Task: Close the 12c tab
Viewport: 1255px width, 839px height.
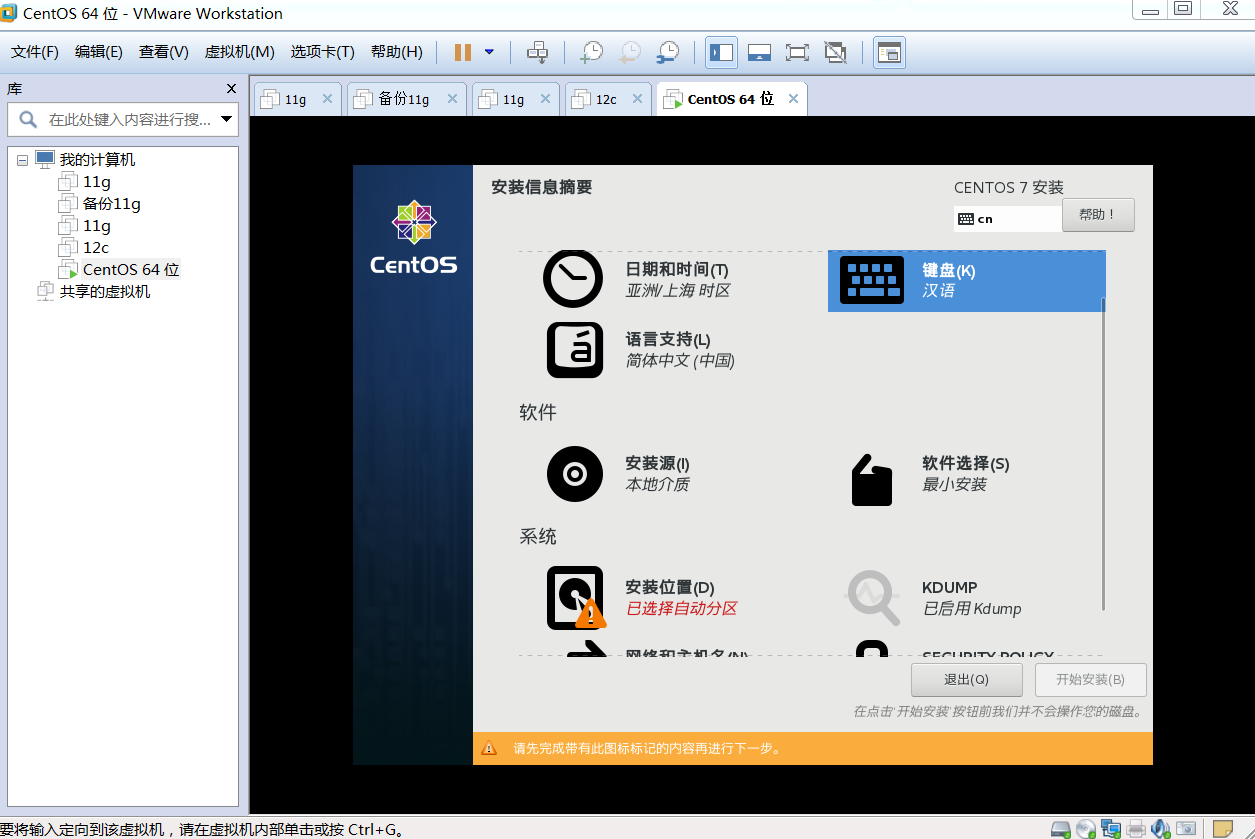Action: point(637,99)
